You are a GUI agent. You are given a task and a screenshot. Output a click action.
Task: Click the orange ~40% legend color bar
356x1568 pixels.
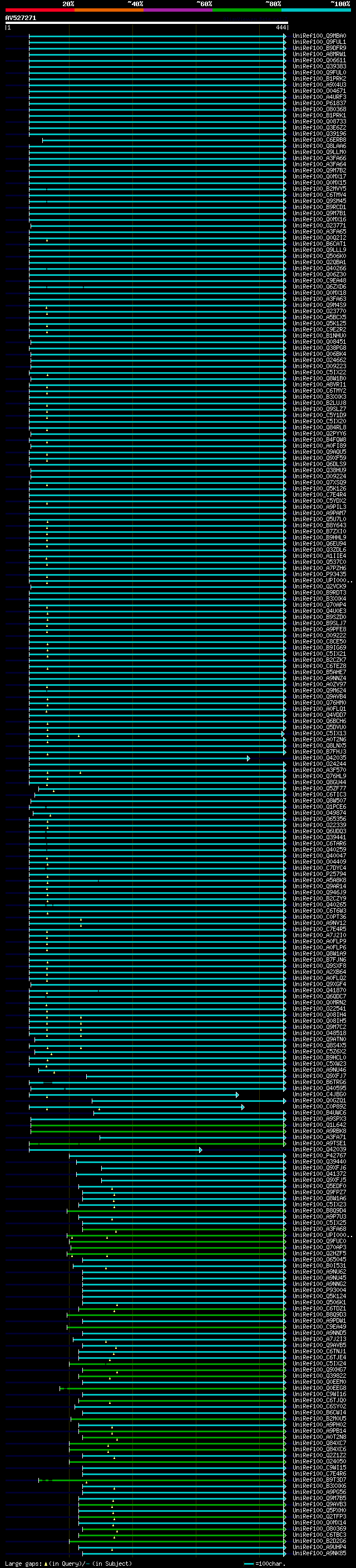pos(109,10)
